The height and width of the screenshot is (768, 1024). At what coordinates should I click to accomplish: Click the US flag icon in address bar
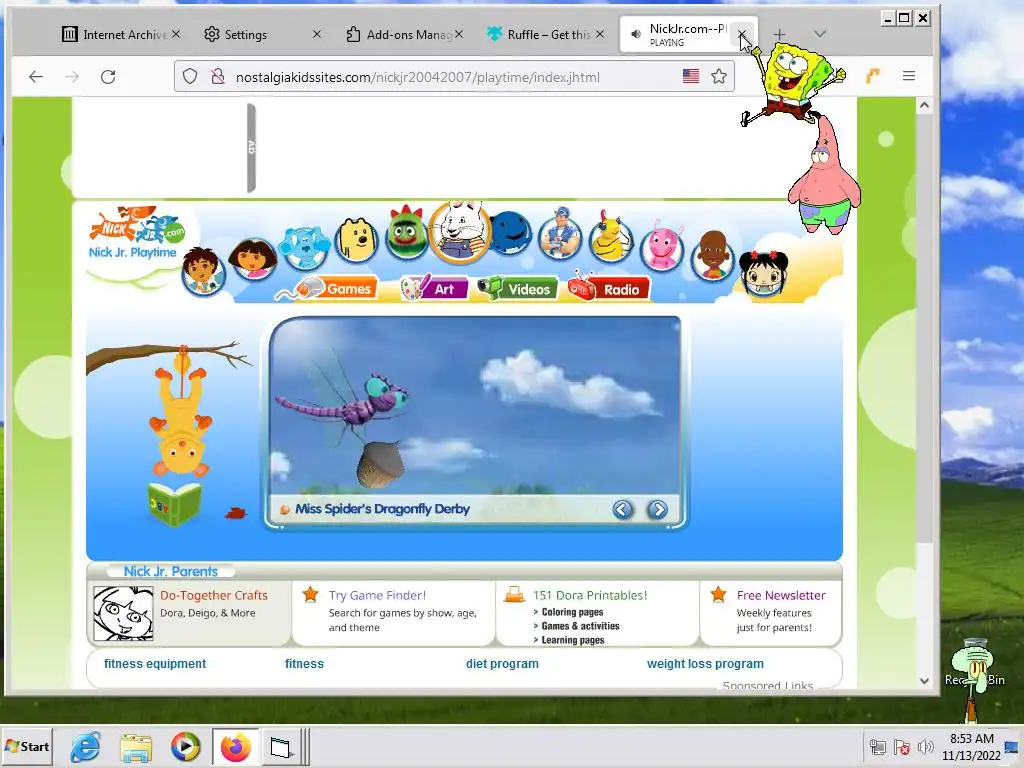[x=691, y=76]
